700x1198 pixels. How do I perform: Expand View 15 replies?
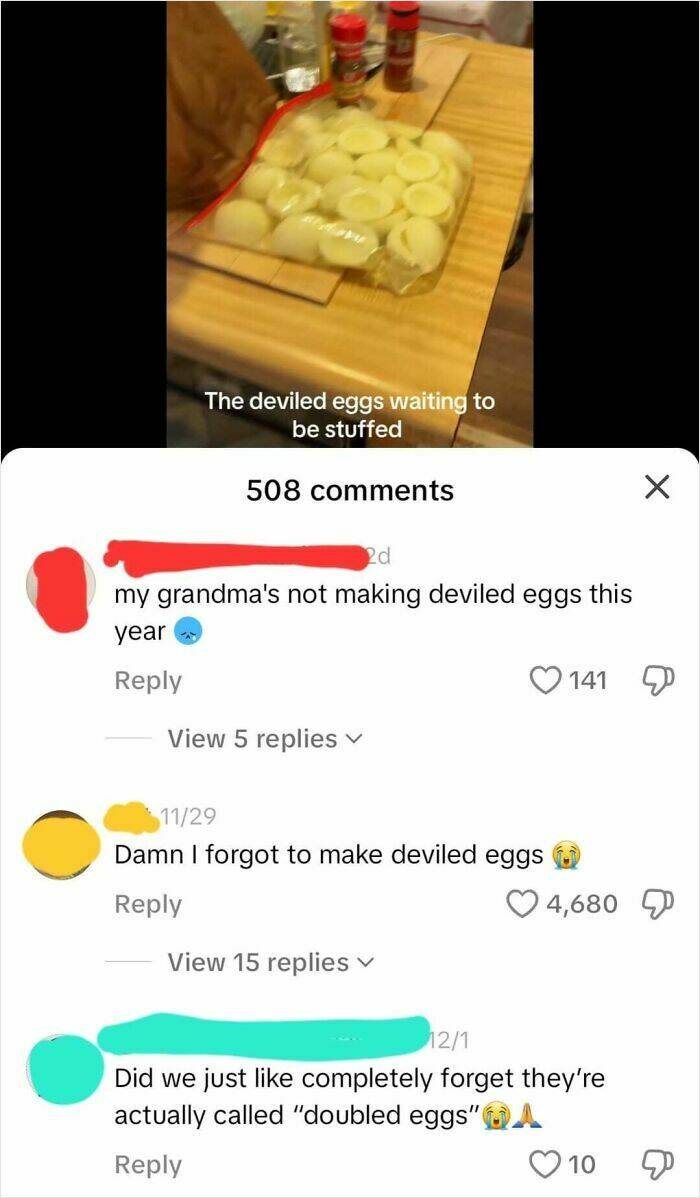pos(268,962)
